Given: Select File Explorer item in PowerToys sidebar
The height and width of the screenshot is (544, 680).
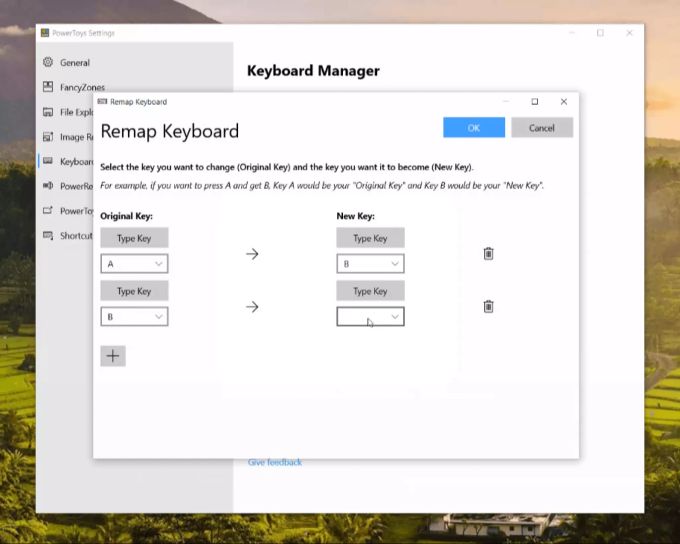Looking at the screenshot, I should [x=66, y=112].
